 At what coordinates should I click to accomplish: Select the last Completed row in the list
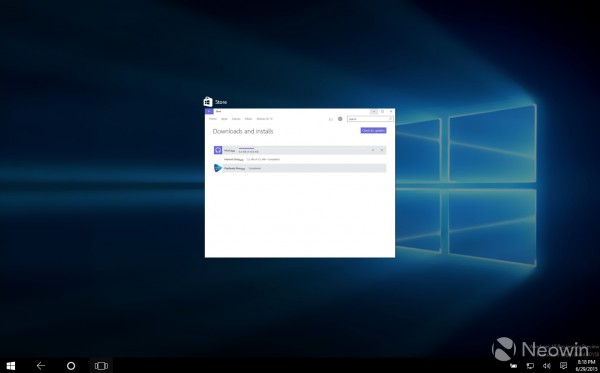tap(300, 168)
